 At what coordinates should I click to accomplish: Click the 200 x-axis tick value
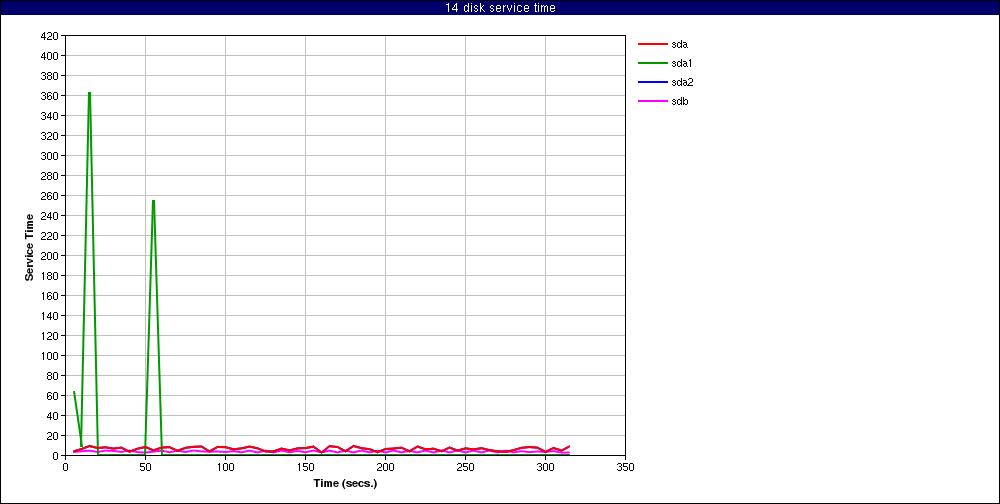click(x=385, y=467)
